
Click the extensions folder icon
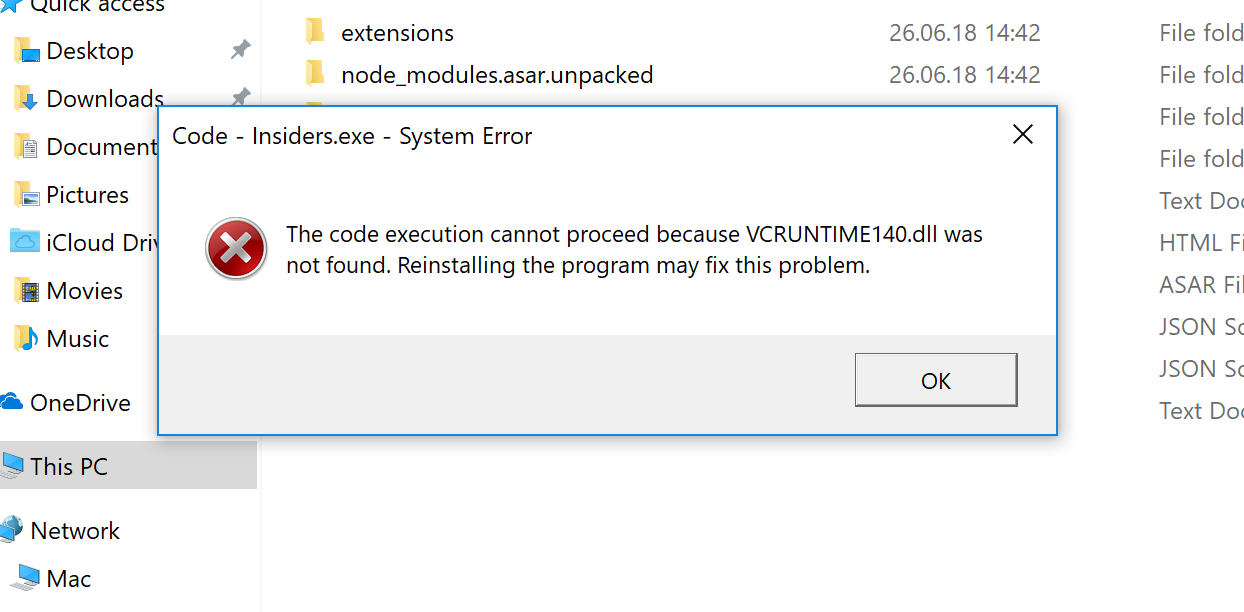click(x=314, y=31)
